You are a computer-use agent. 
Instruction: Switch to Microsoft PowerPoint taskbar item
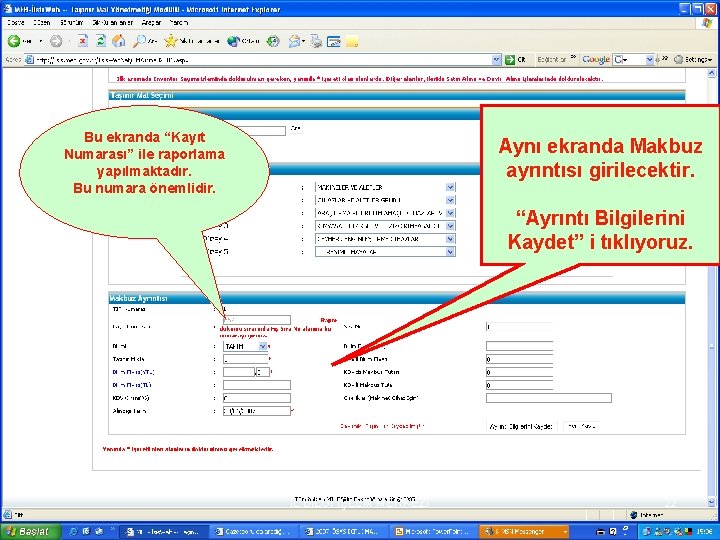point(432,531)
